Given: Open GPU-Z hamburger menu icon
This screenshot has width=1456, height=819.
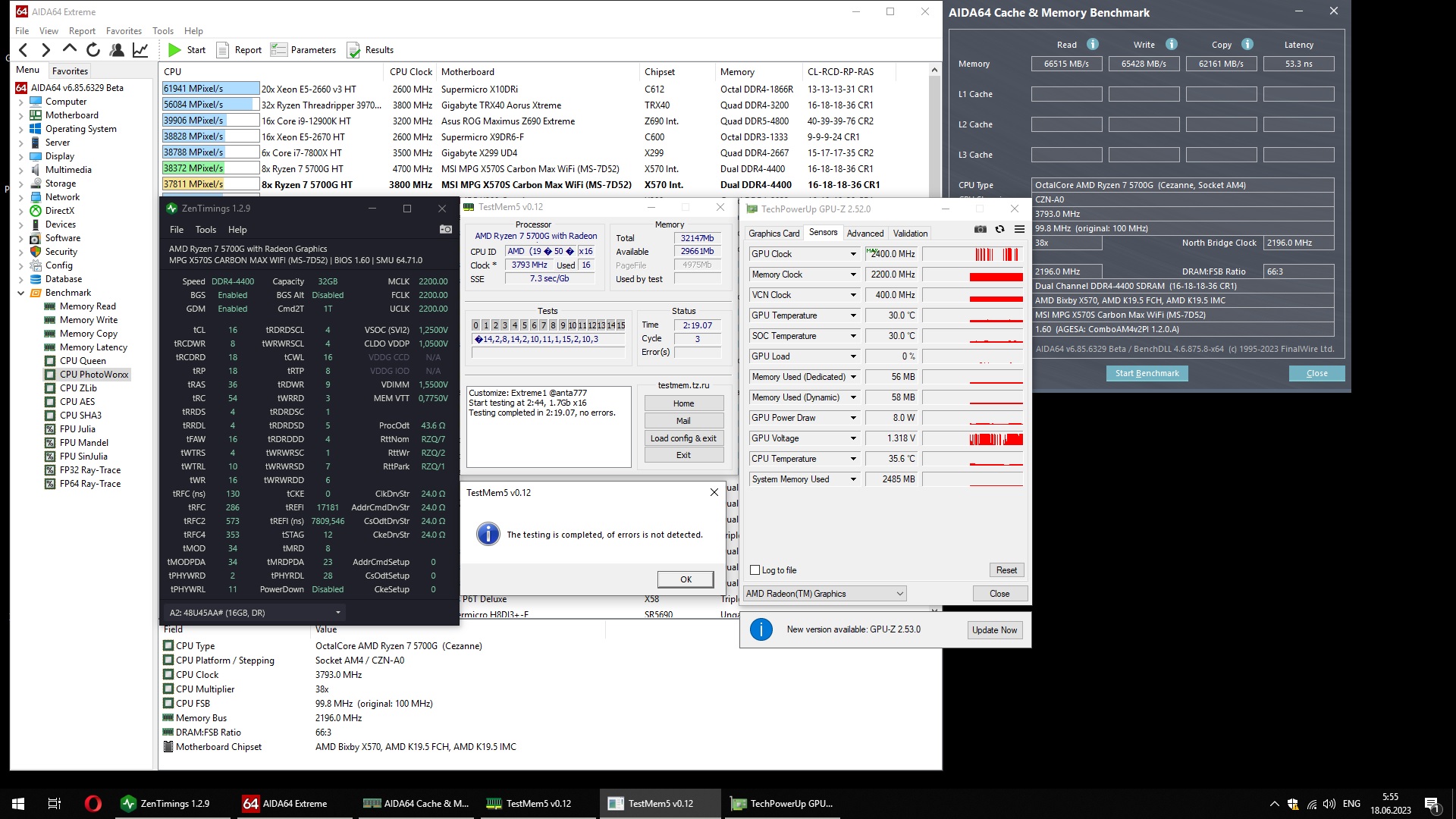Looking at the screenshot, I should 1019,229.
